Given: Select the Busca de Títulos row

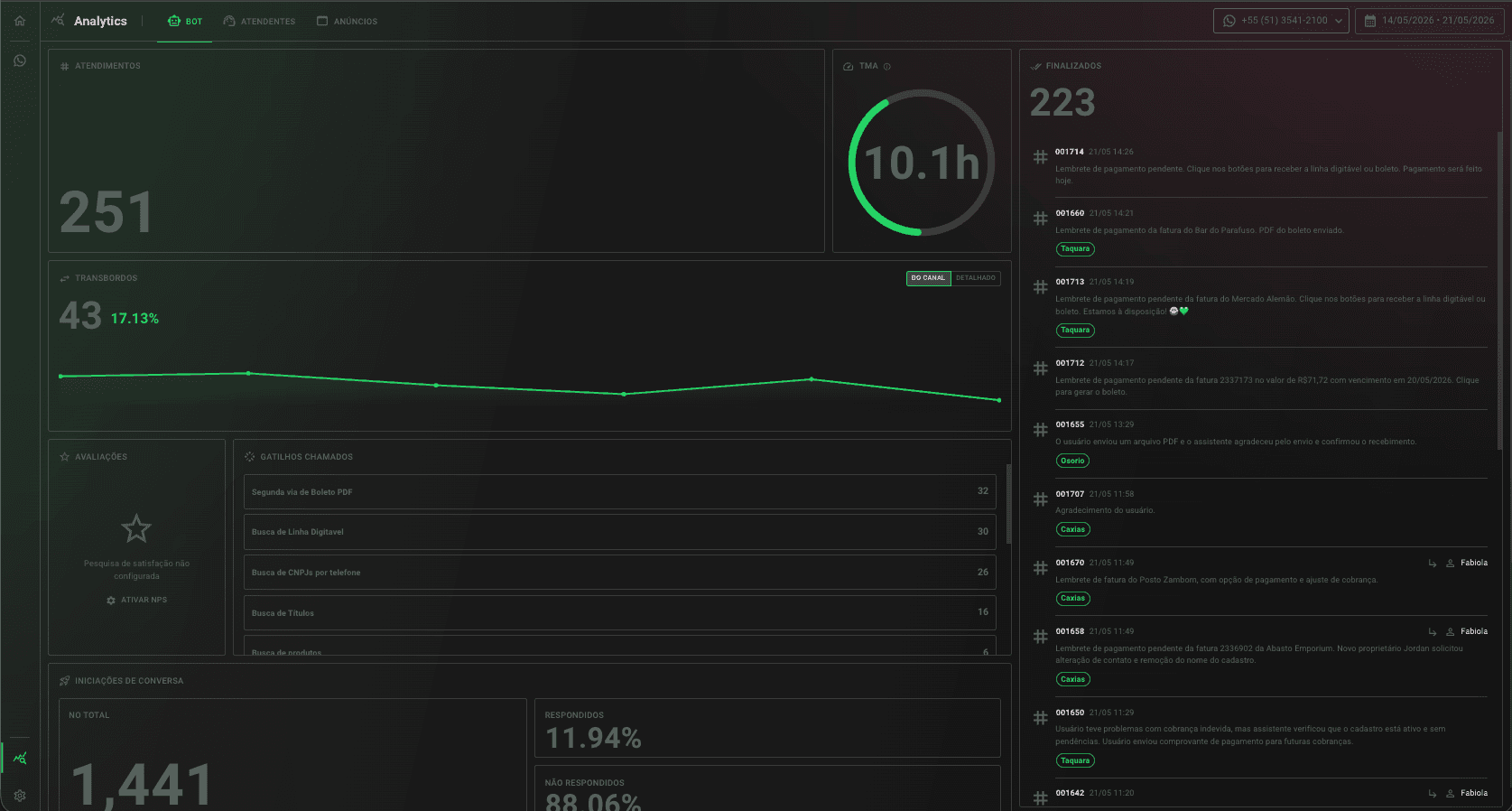Looking at the screenshot, I should (x=620, y=612).
